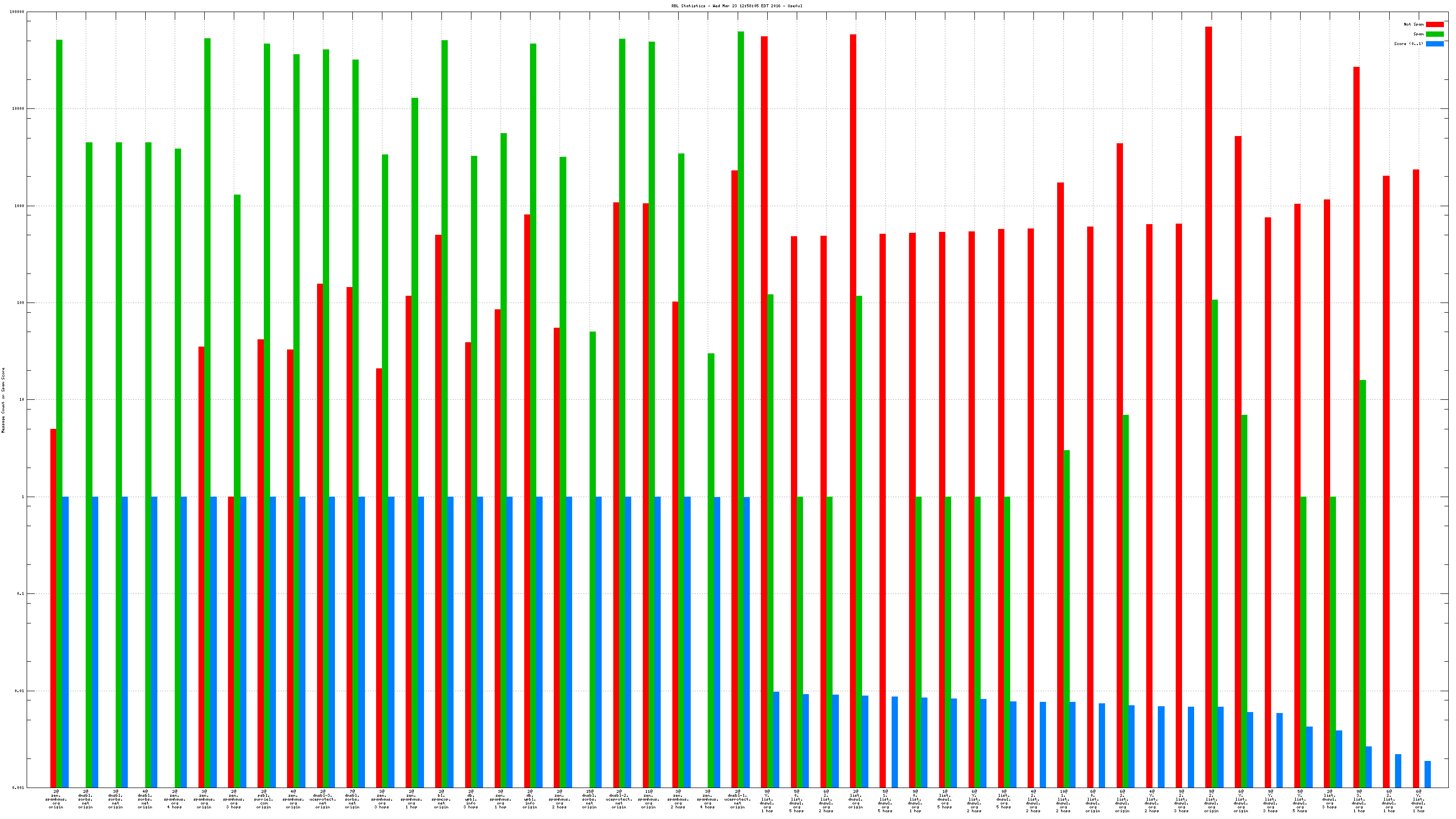Click the dnsbl-3.uceprotect.net origin axis label
The height and width of the screenshot is (819, 1456).
tap(323, 799)
